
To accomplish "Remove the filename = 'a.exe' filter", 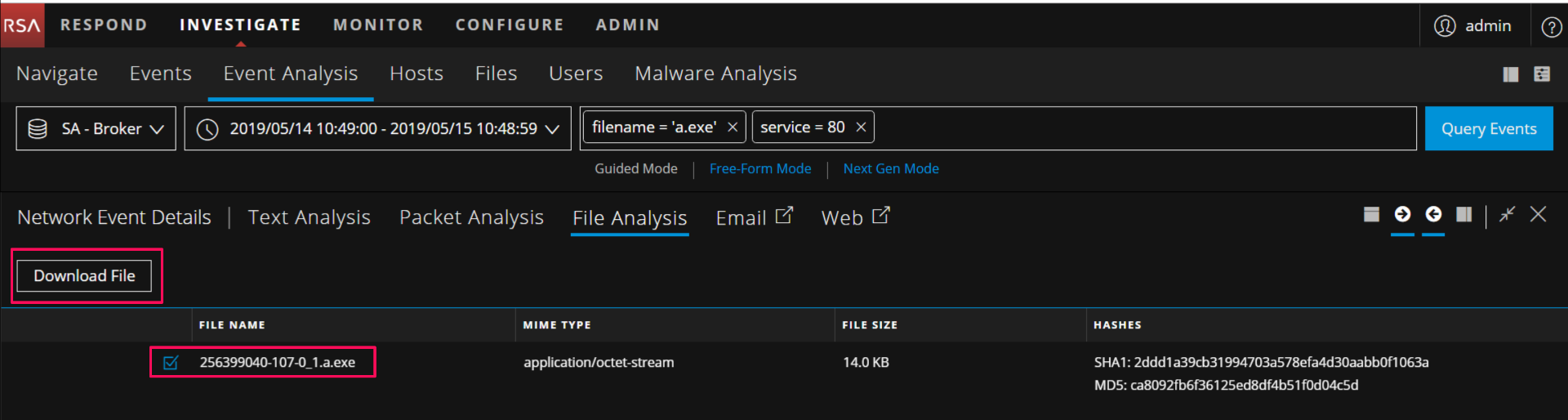I will coord(733,127).
